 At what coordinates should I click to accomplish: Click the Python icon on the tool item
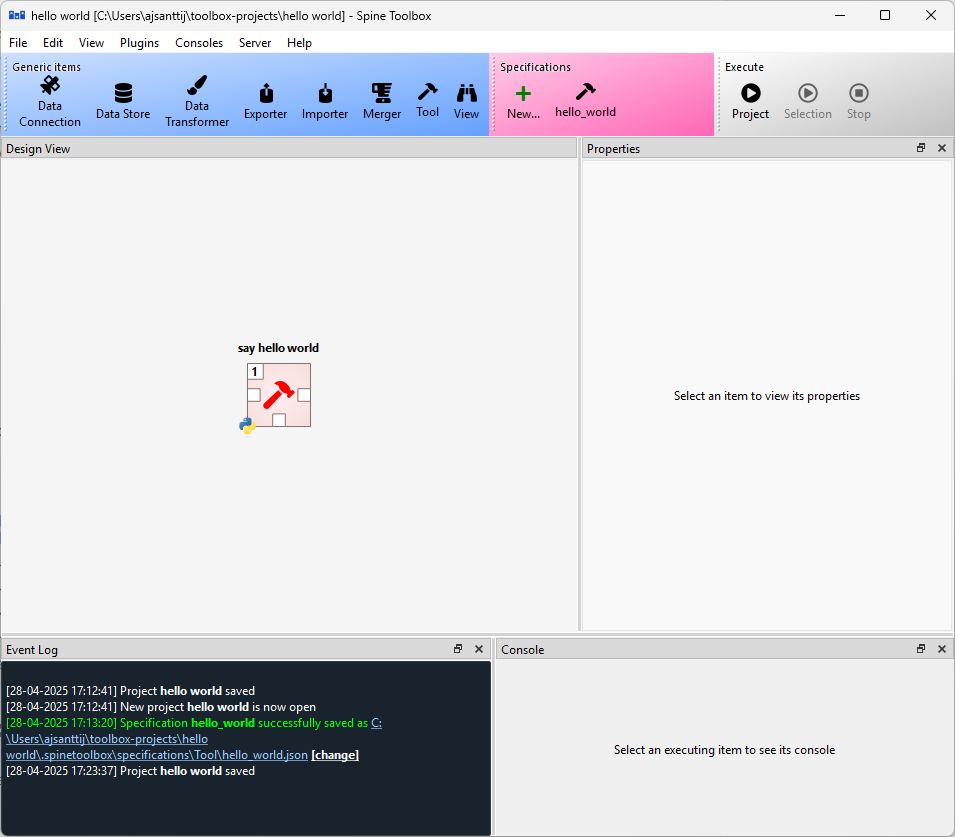[247, 426]
